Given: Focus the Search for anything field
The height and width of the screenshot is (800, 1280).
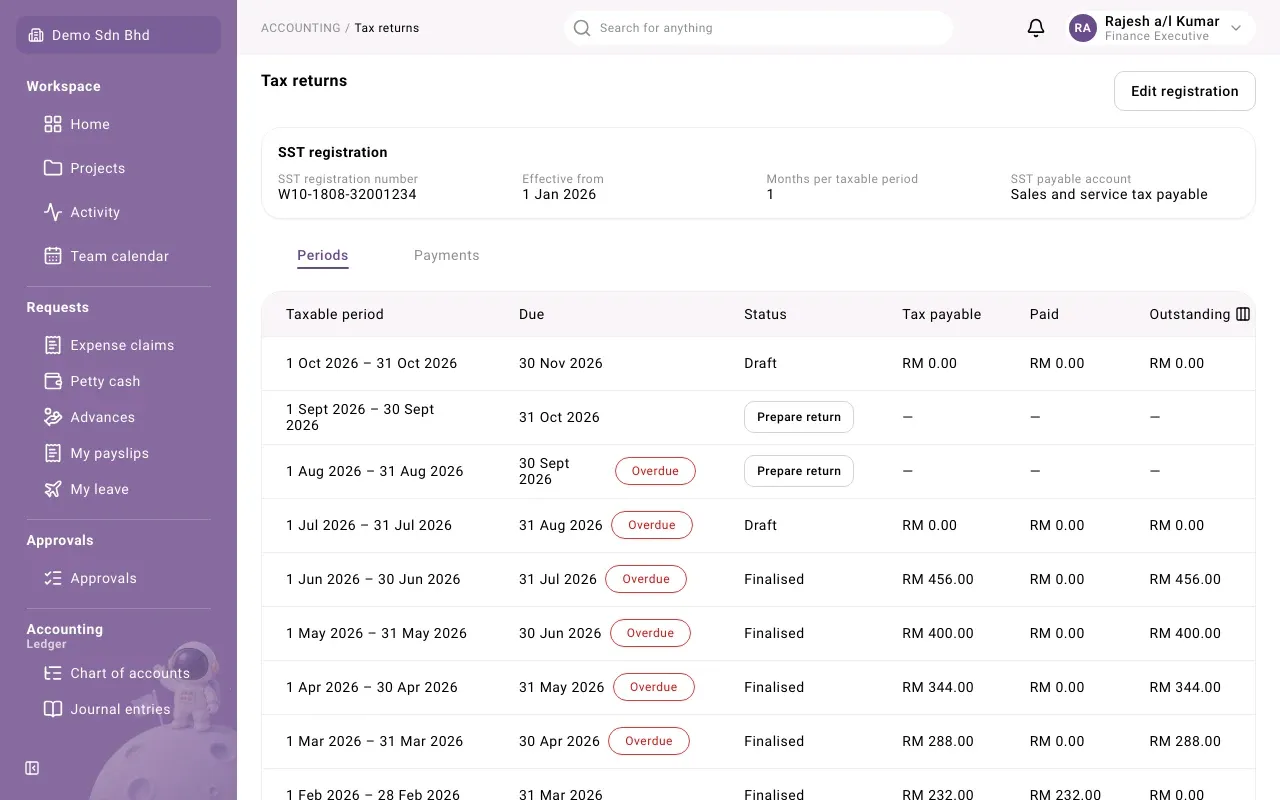Looking at the screenshot, I should (758, 28).
